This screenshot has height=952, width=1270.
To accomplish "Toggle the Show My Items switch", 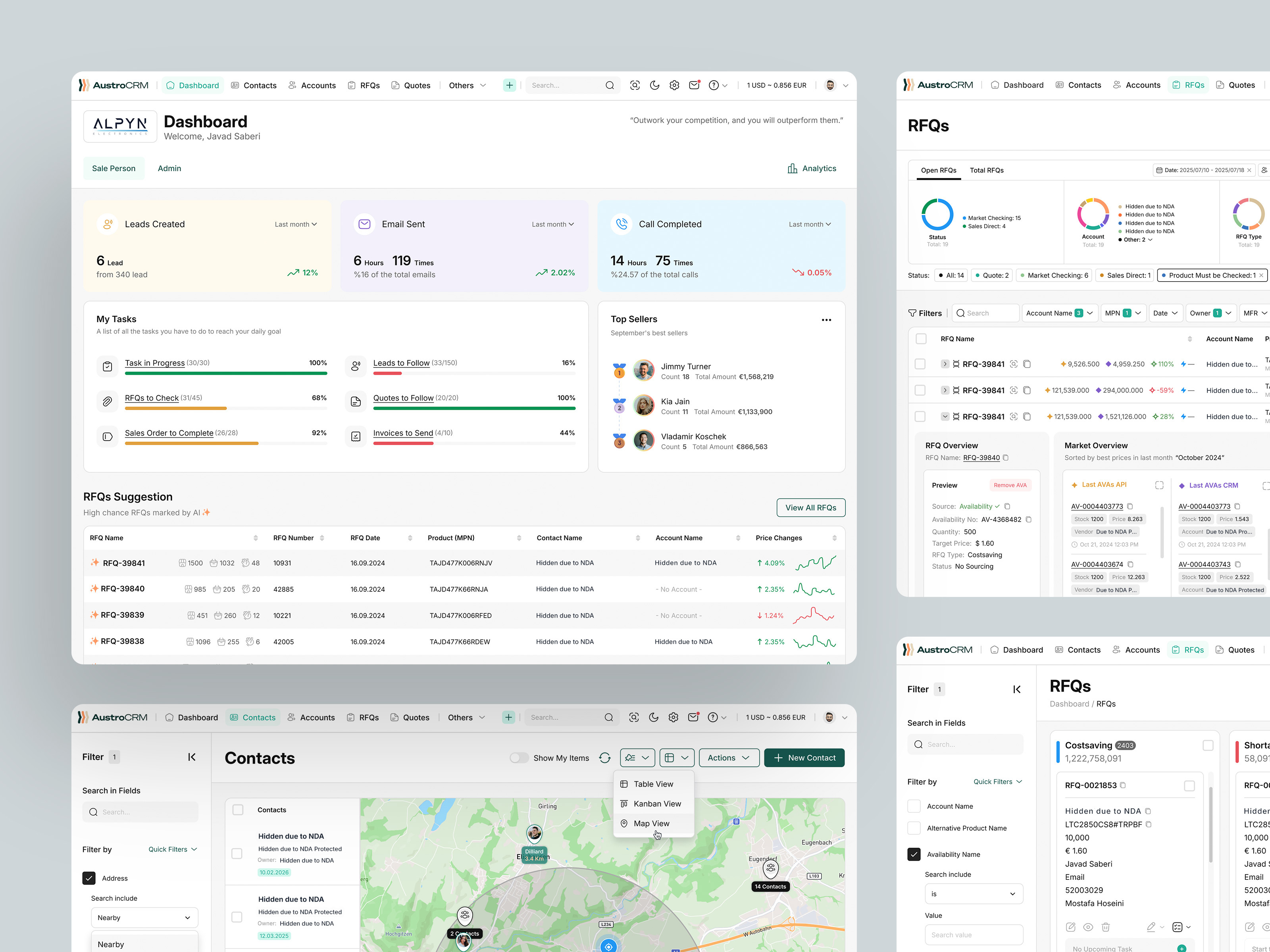I will coord(519,758).
